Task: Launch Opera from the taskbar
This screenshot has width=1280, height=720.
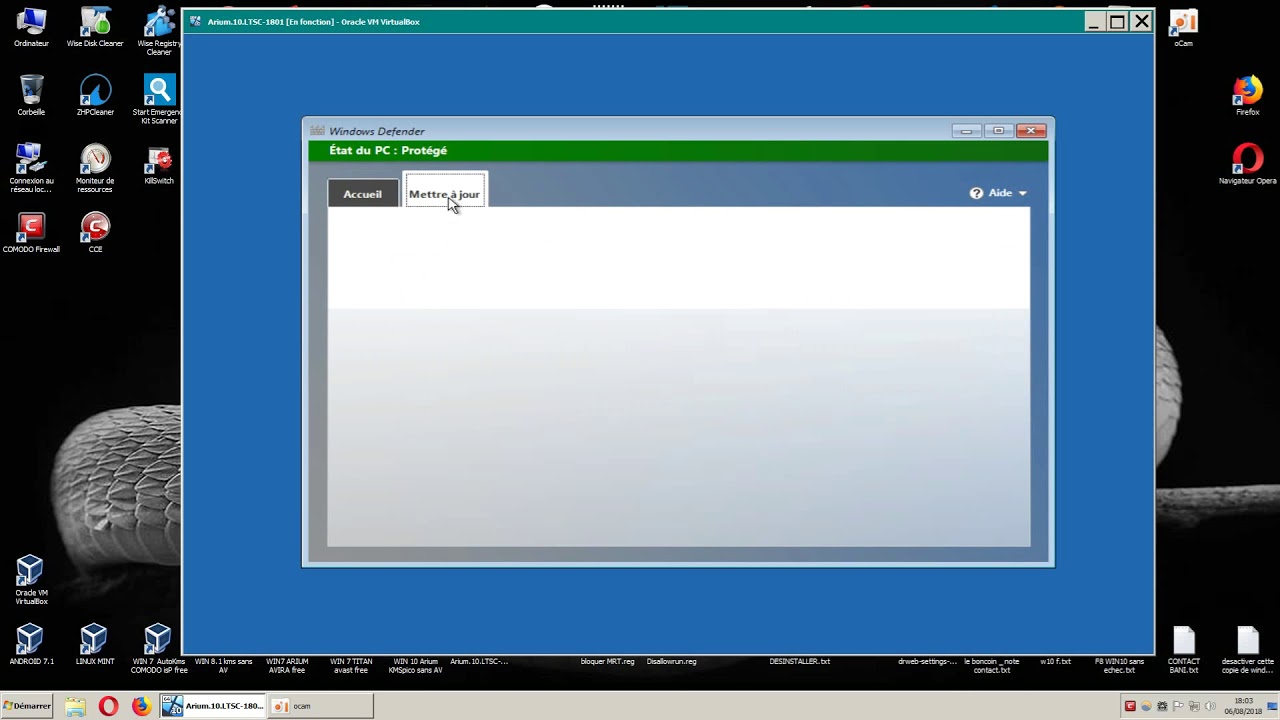Action: [108, 706]
